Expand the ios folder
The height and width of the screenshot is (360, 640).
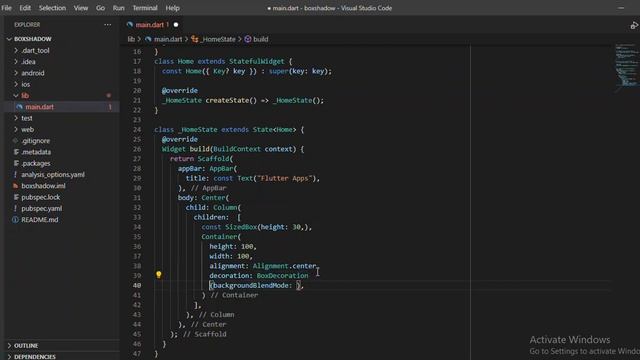coord(25,84)
